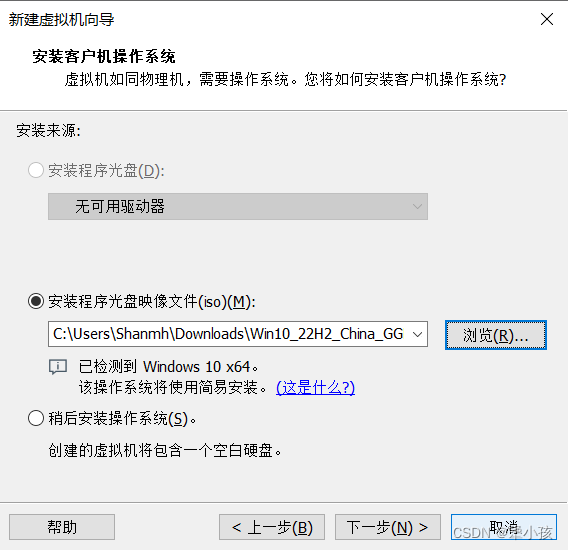Click the 新建虚拟机向导 title bar text
Screen dimensions: 568x550
[x=61, y=20]
